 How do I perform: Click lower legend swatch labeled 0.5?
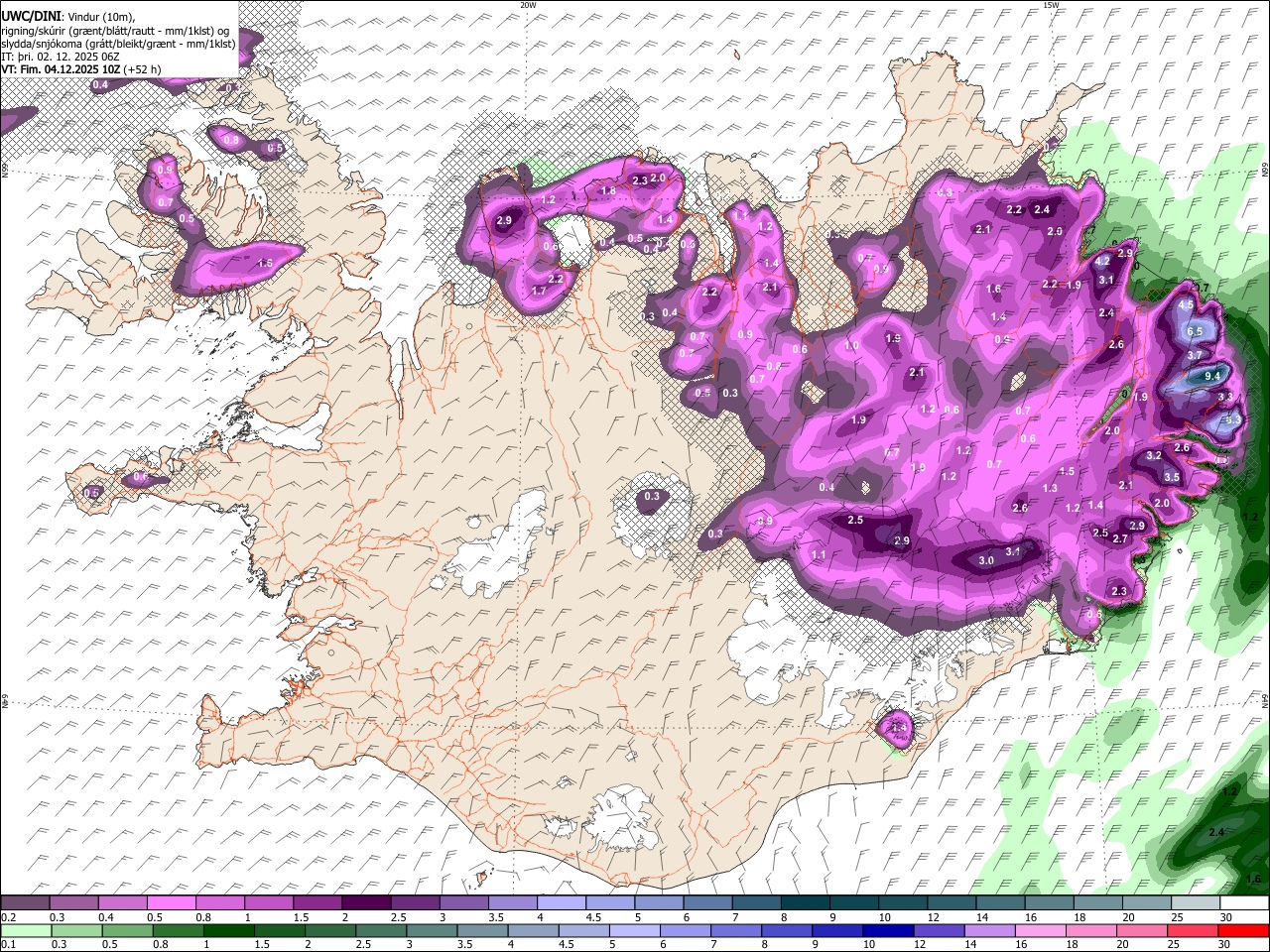coord(127,931)
